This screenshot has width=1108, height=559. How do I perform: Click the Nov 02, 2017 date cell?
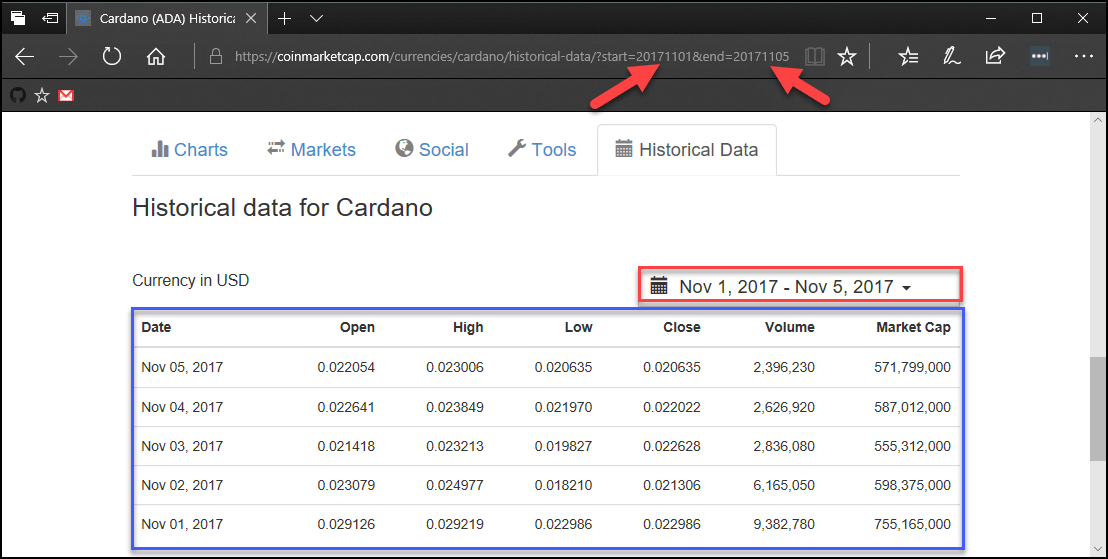coord(182,486)
